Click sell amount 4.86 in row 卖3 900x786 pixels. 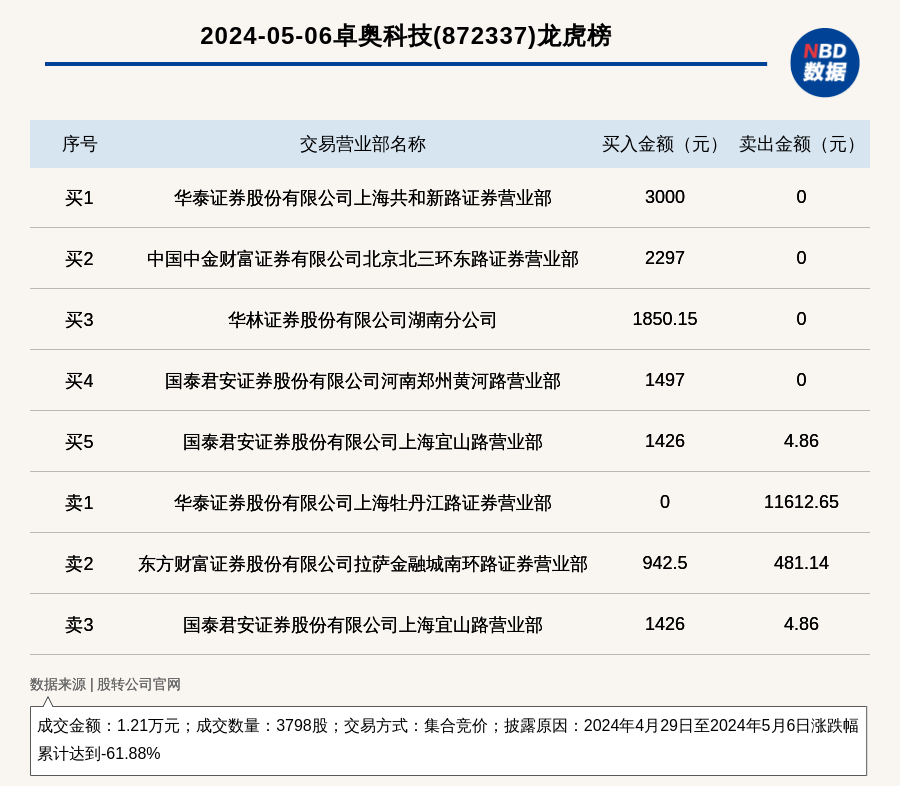[x=801, y=623]
